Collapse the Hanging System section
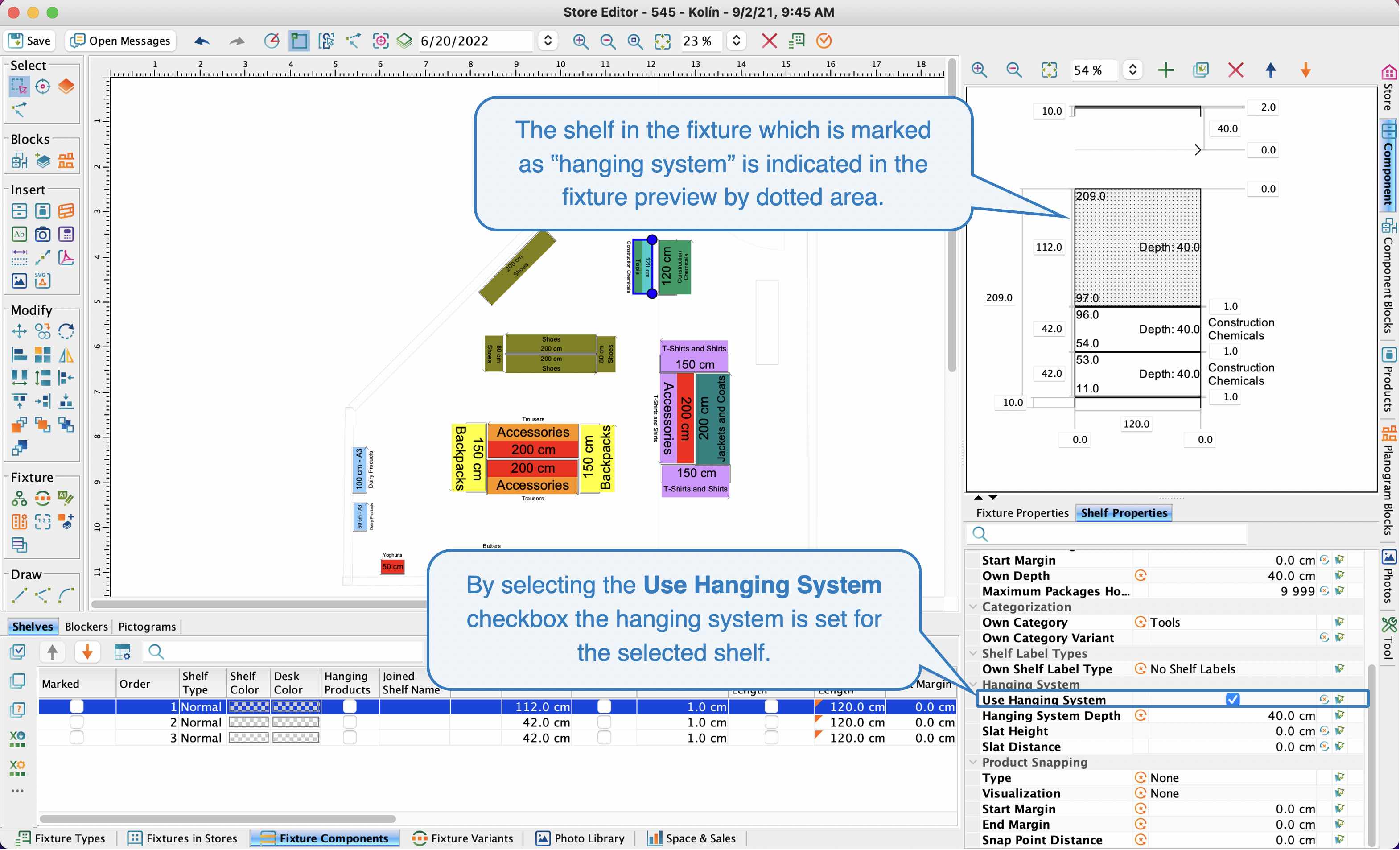The image size is (1400, 850). coord(973,685)
